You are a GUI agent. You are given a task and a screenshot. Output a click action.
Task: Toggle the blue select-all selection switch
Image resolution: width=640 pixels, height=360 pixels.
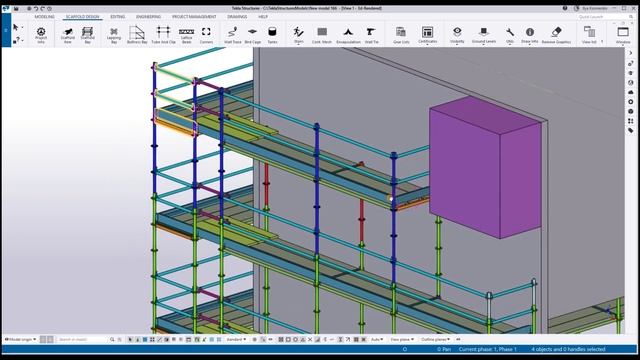point(145,339)
